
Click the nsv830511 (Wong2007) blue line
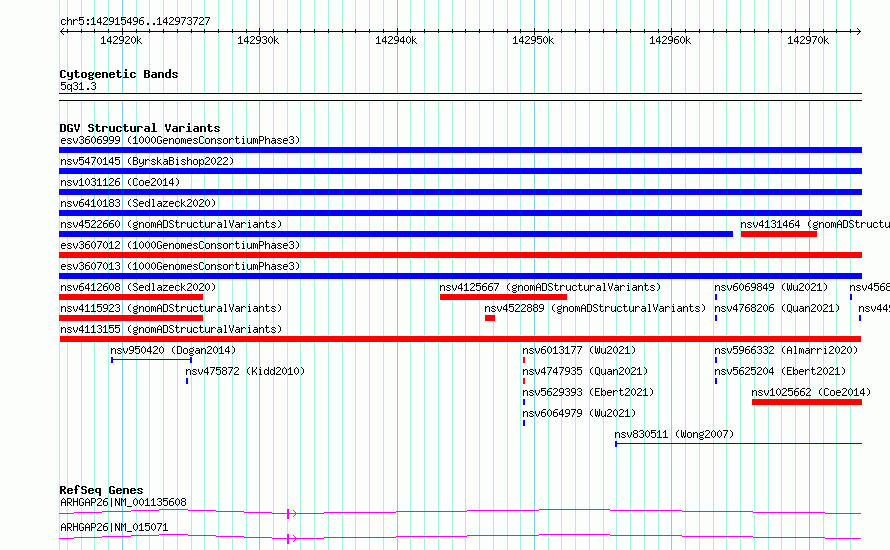coord(738,444)
